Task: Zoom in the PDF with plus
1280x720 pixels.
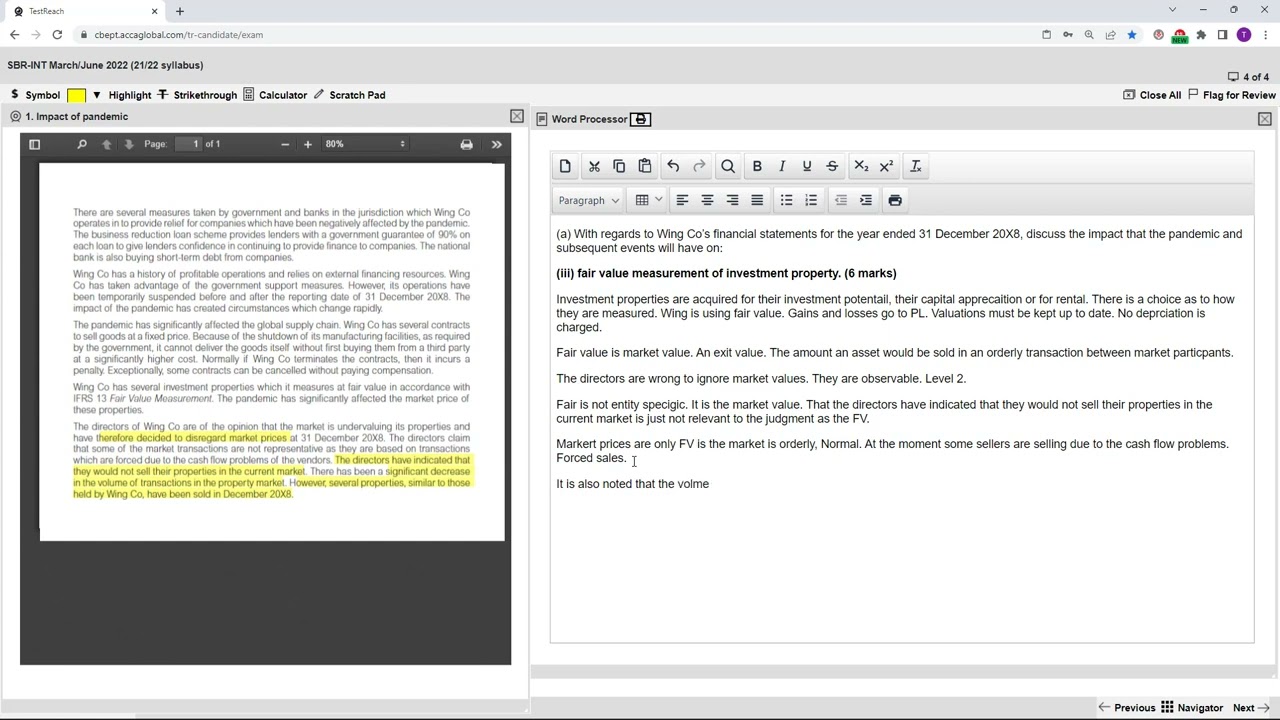Action: tap(308, 144)
